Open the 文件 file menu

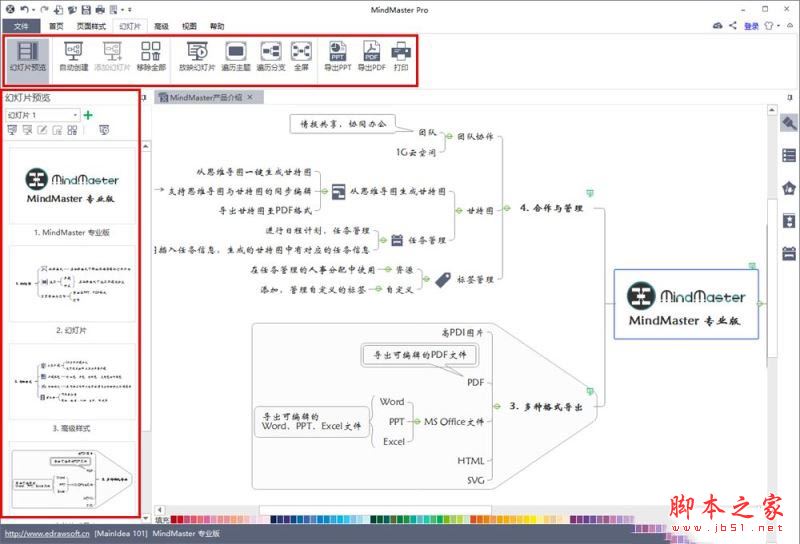point(21,26)
